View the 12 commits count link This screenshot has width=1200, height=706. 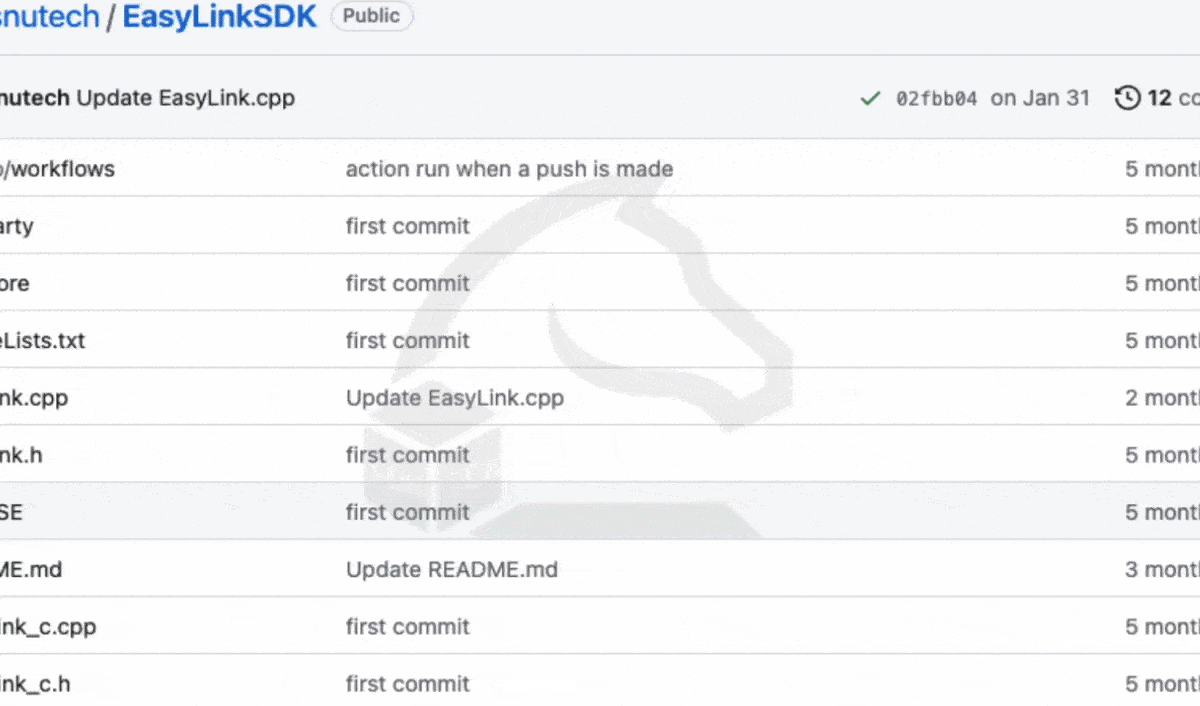point(1172,98)
